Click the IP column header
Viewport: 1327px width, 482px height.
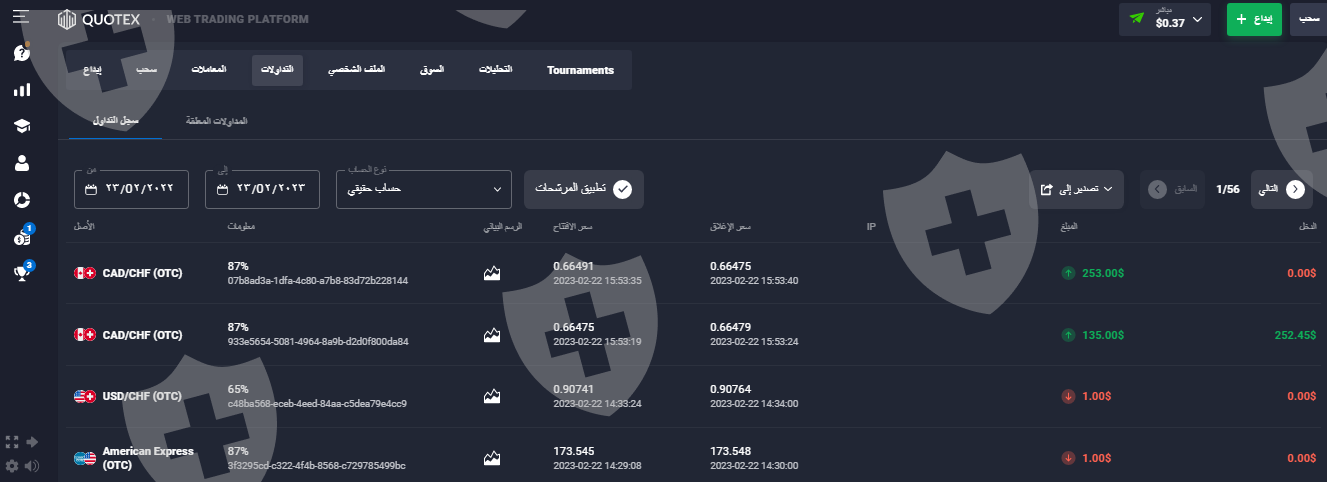[871, 227]
